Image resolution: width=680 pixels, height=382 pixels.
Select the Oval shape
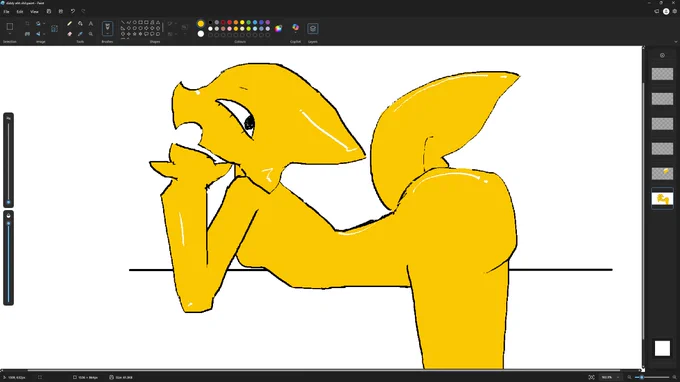134,22
